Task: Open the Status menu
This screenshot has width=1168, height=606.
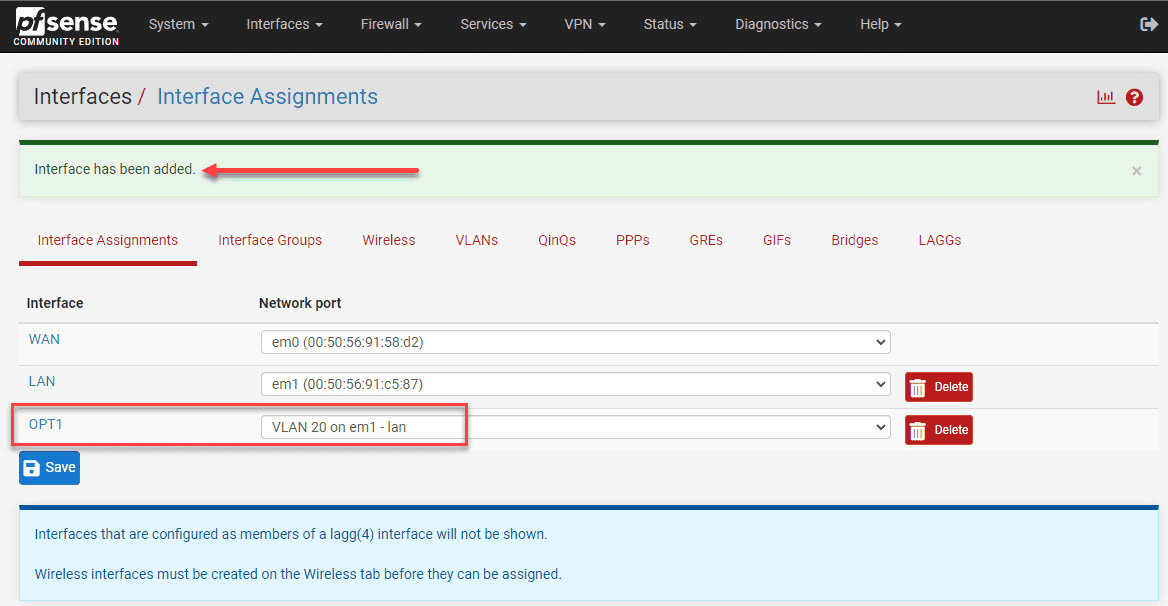Action: click(670, 25)
